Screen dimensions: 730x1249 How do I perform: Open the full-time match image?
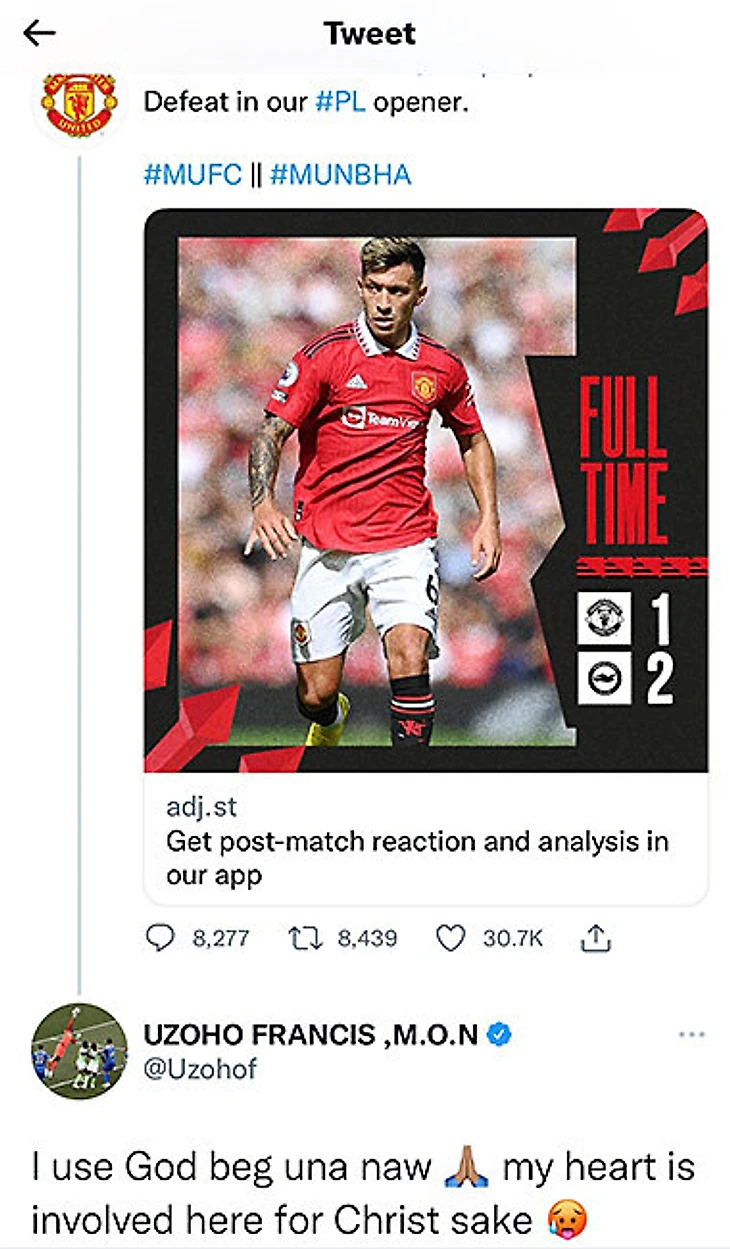tap(426, 490)
